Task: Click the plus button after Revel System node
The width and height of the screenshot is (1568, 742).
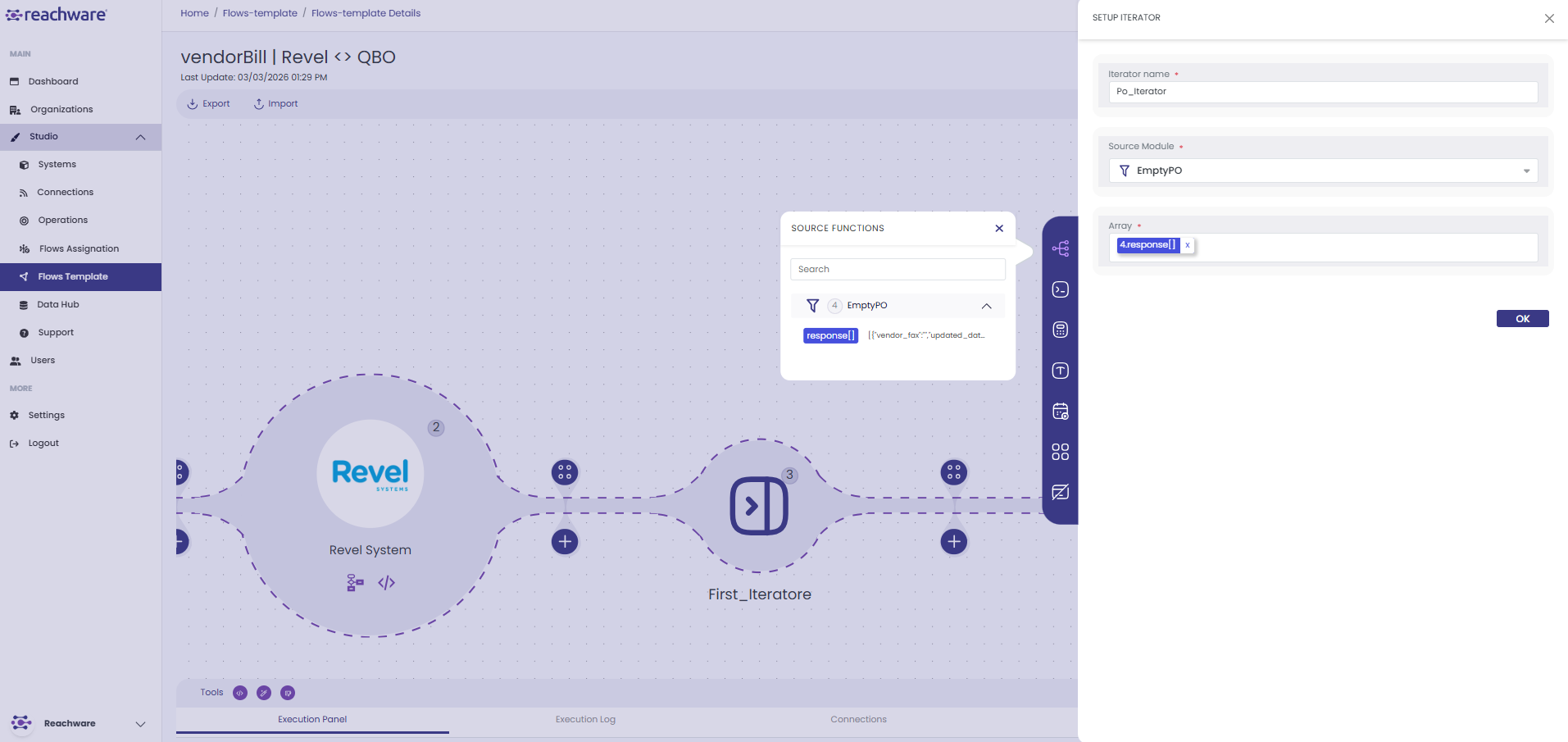Action: click(x=565, y=541)
